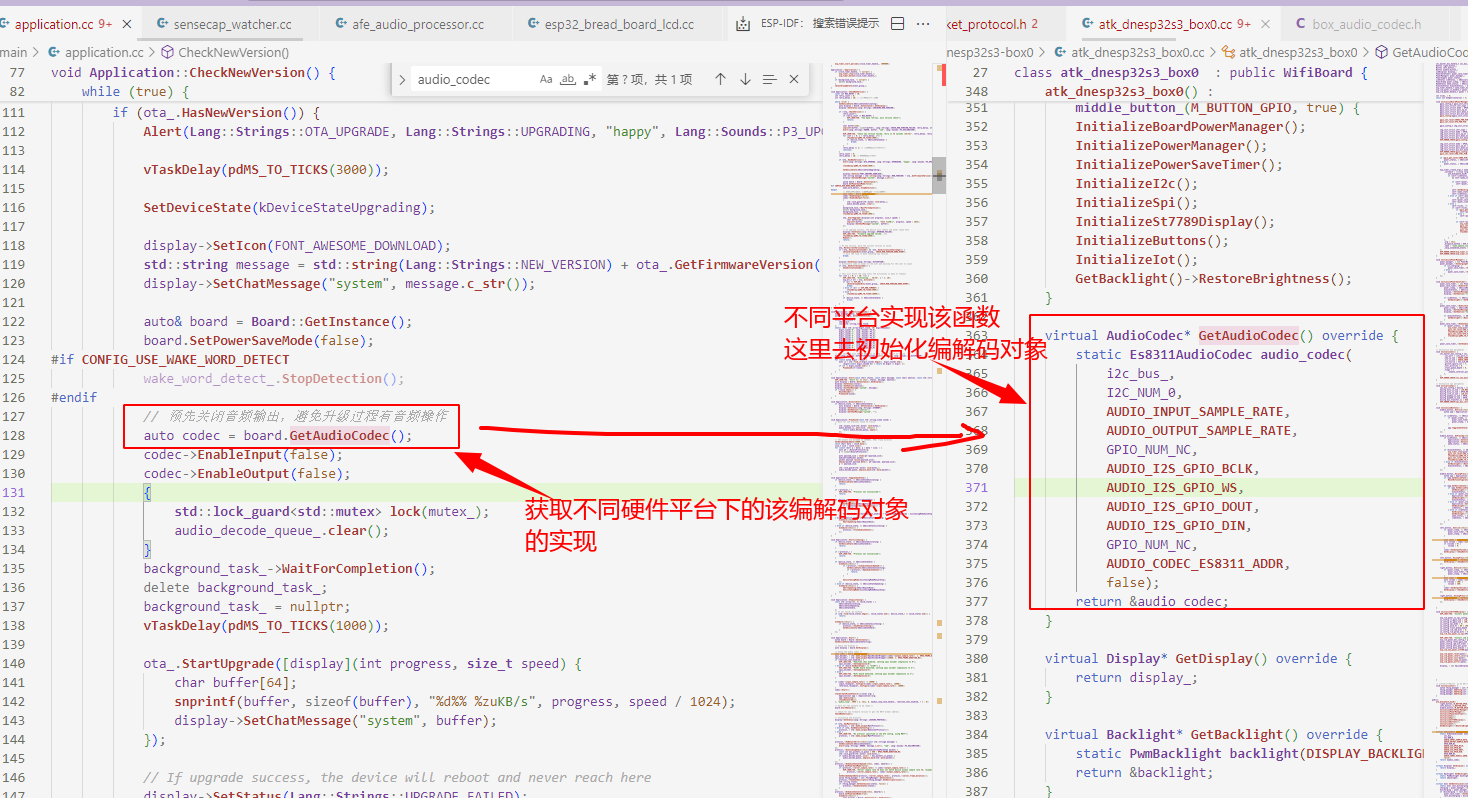The height and width of the screenshot is (798, 1468).
Task: Place cursor on 'SetDeviceState(kDeviceStateUpgrading);'
Action: (289, 208)
